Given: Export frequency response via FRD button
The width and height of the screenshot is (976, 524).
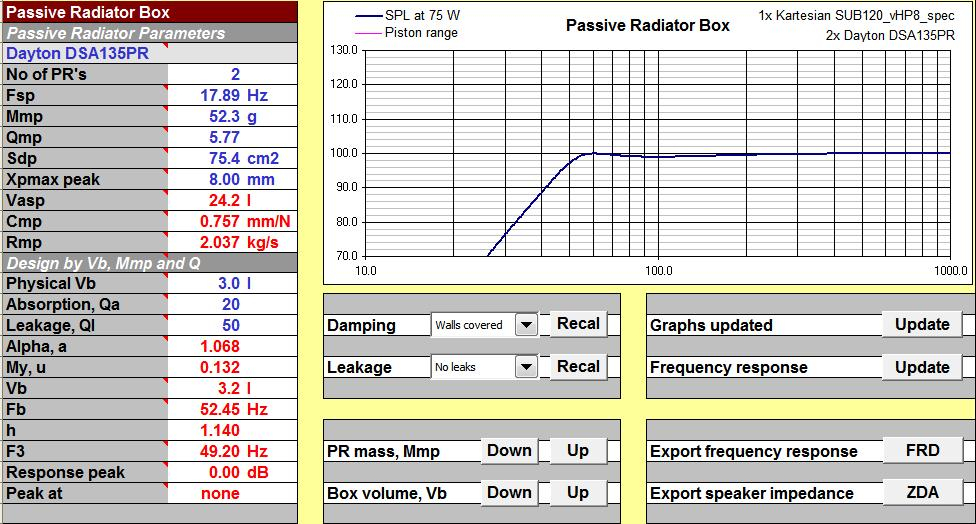Looking at the screenshot, I should (x=922, y=451).
